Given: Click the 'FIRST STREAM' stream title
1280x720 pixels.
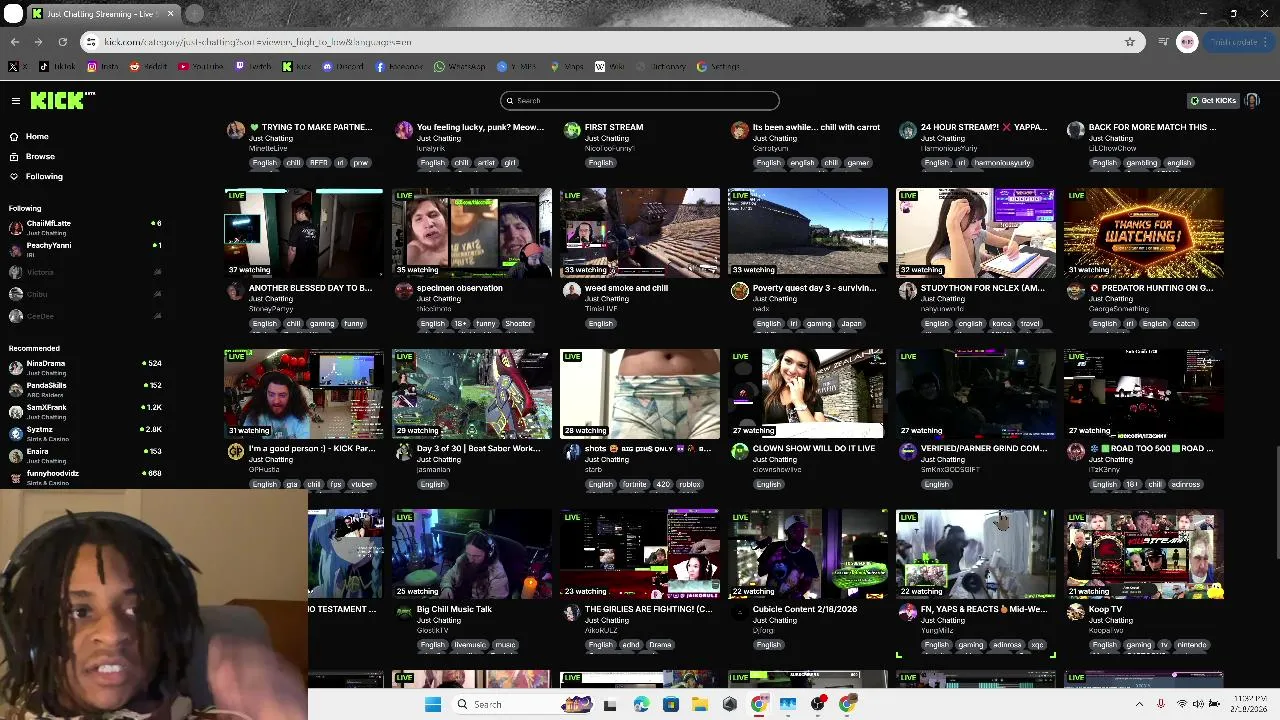Looking at the screenshot, I should tap(613, 127).
